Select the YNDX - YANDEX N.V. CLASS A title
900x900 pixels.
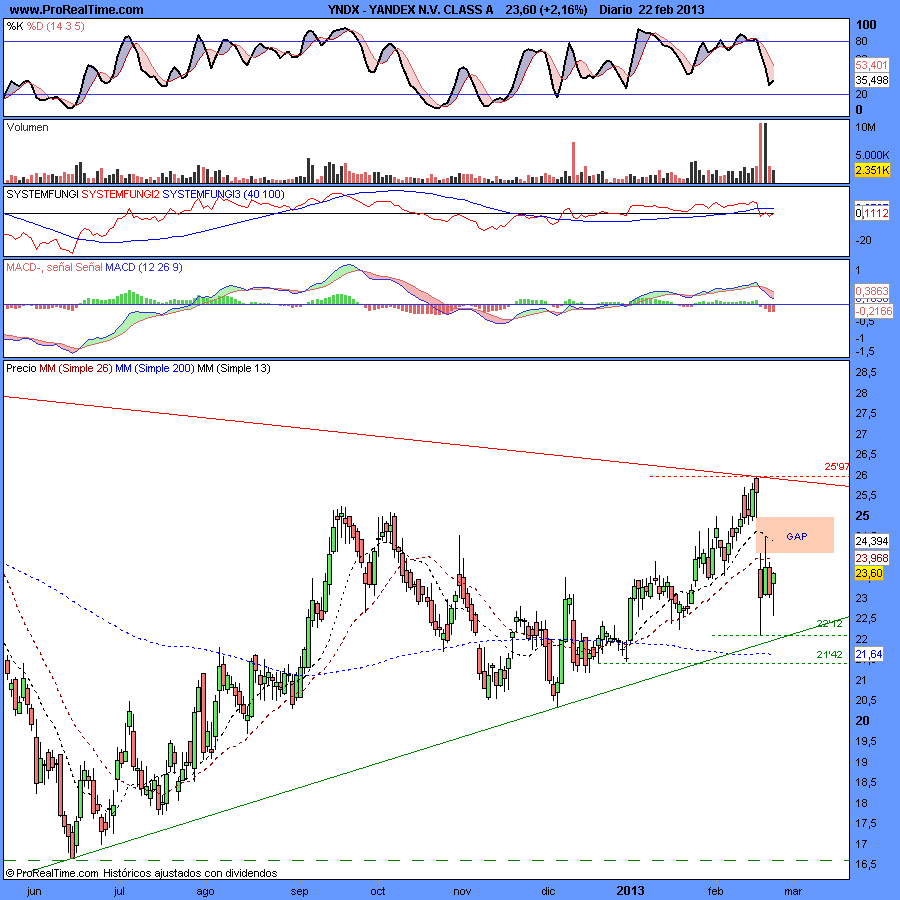410,9
